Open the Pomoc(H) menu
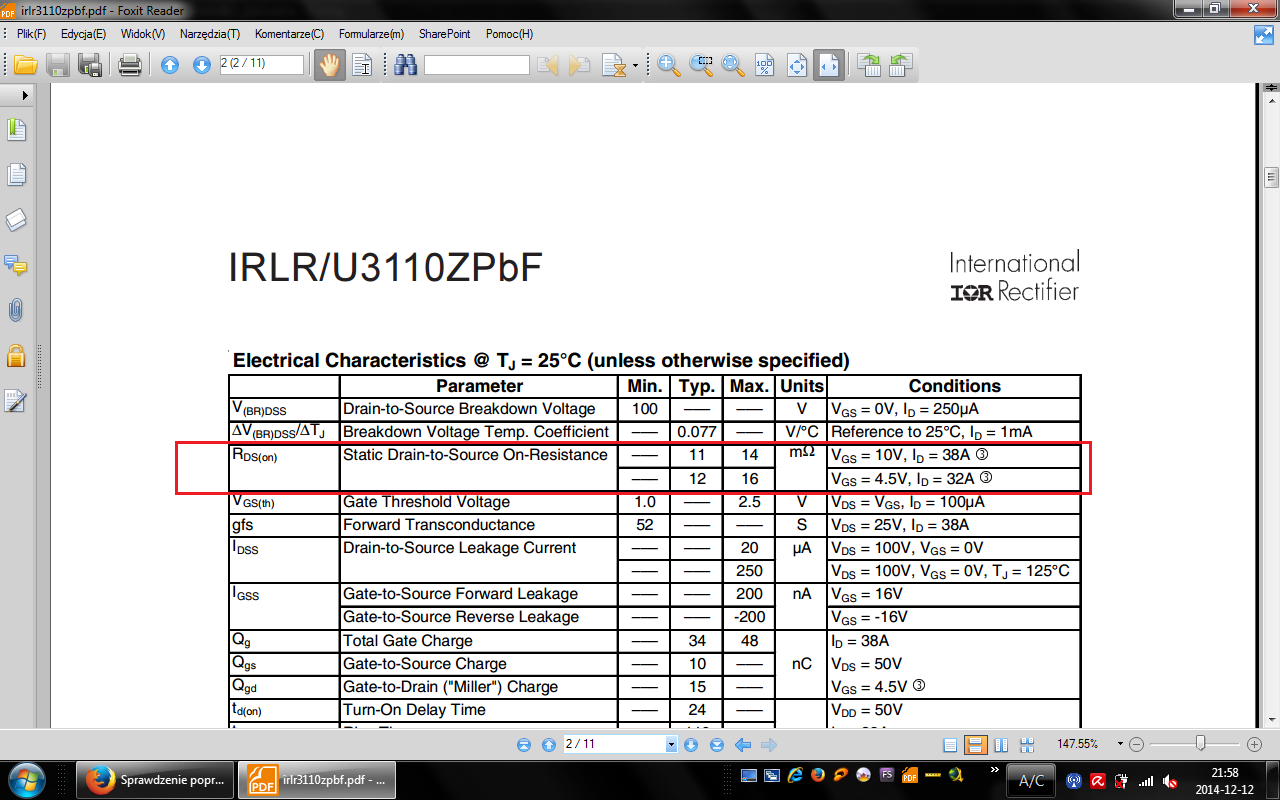 (x=510, y=34)
